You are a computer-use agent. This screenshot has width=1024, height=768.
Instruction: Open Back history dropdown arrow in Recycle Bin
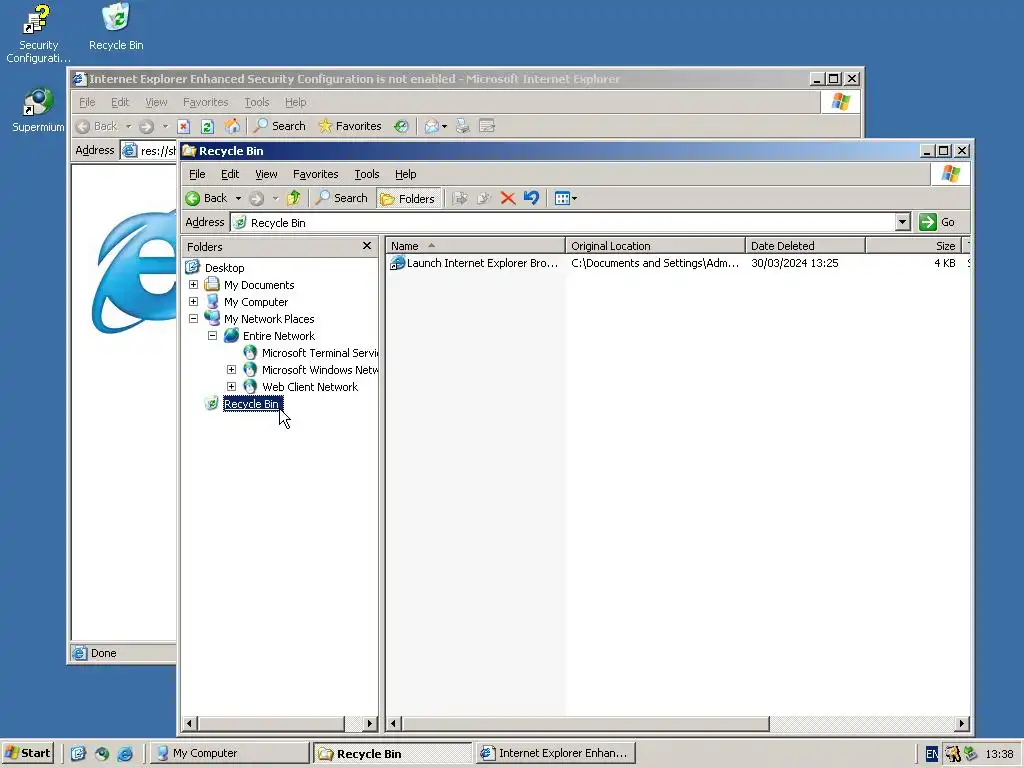[238, 199]
